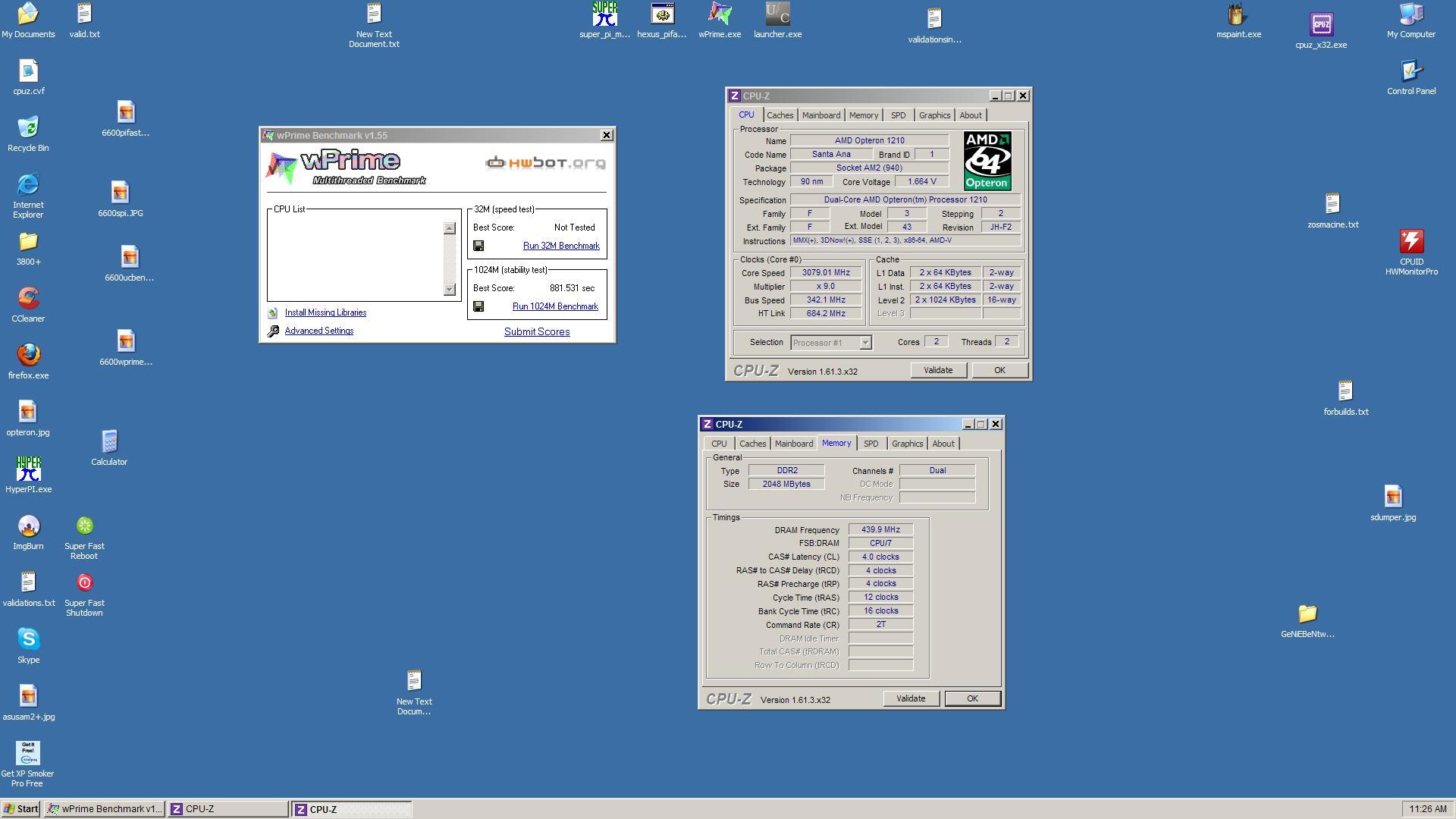Select SPD tab in top CPU-Z window
Screen dimensions: 1456x819
coord(898,115)
